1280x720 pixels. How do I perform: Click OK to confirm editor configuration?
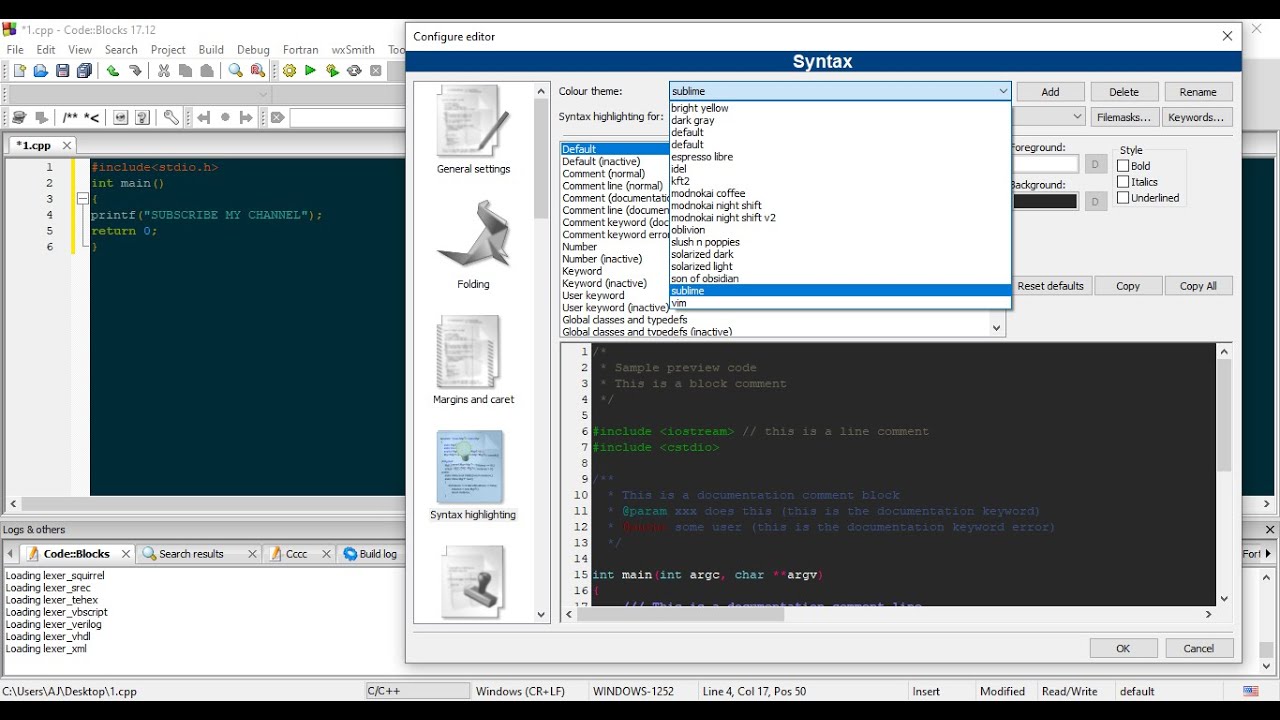tap(1123, 648)
